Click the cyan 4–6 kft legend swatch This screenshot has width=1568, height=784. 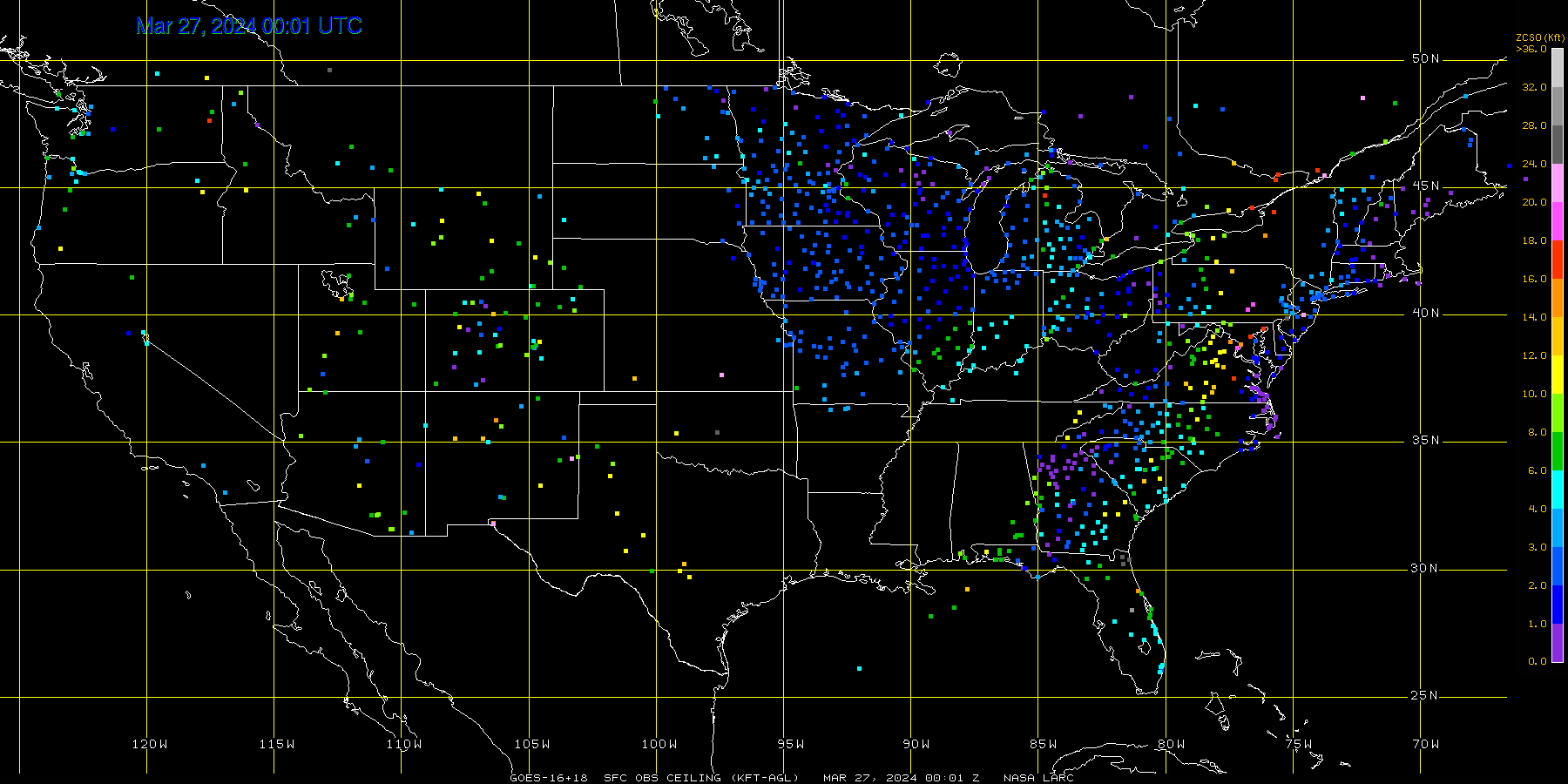(1558, 490)
